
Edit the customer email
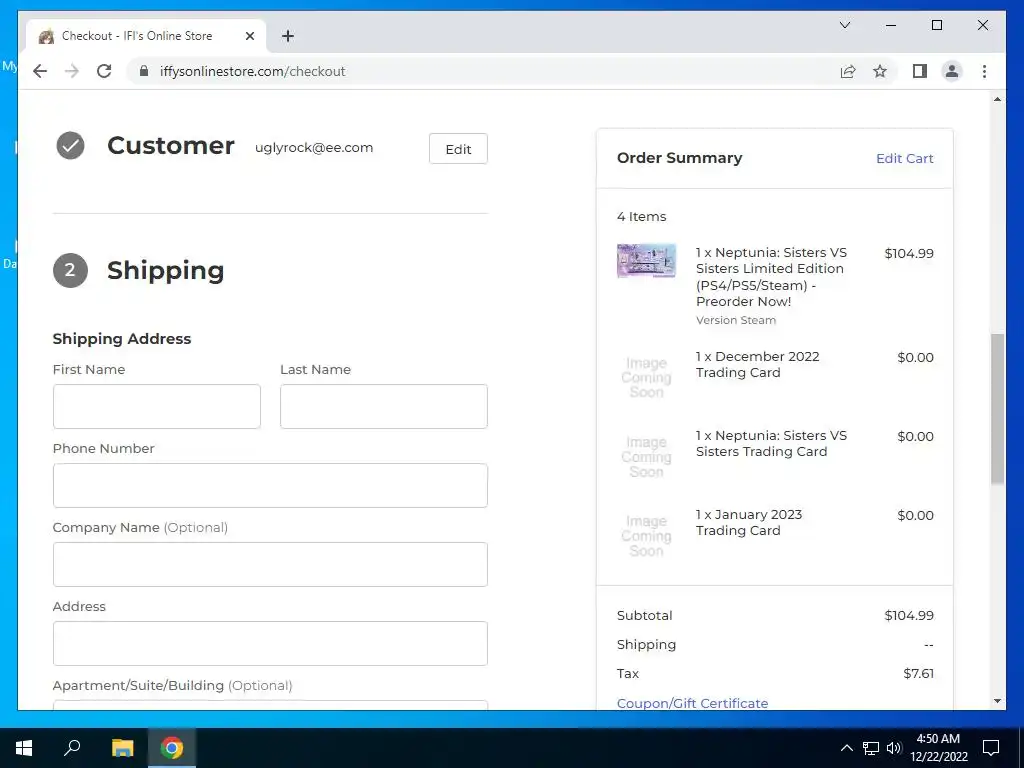458,149
